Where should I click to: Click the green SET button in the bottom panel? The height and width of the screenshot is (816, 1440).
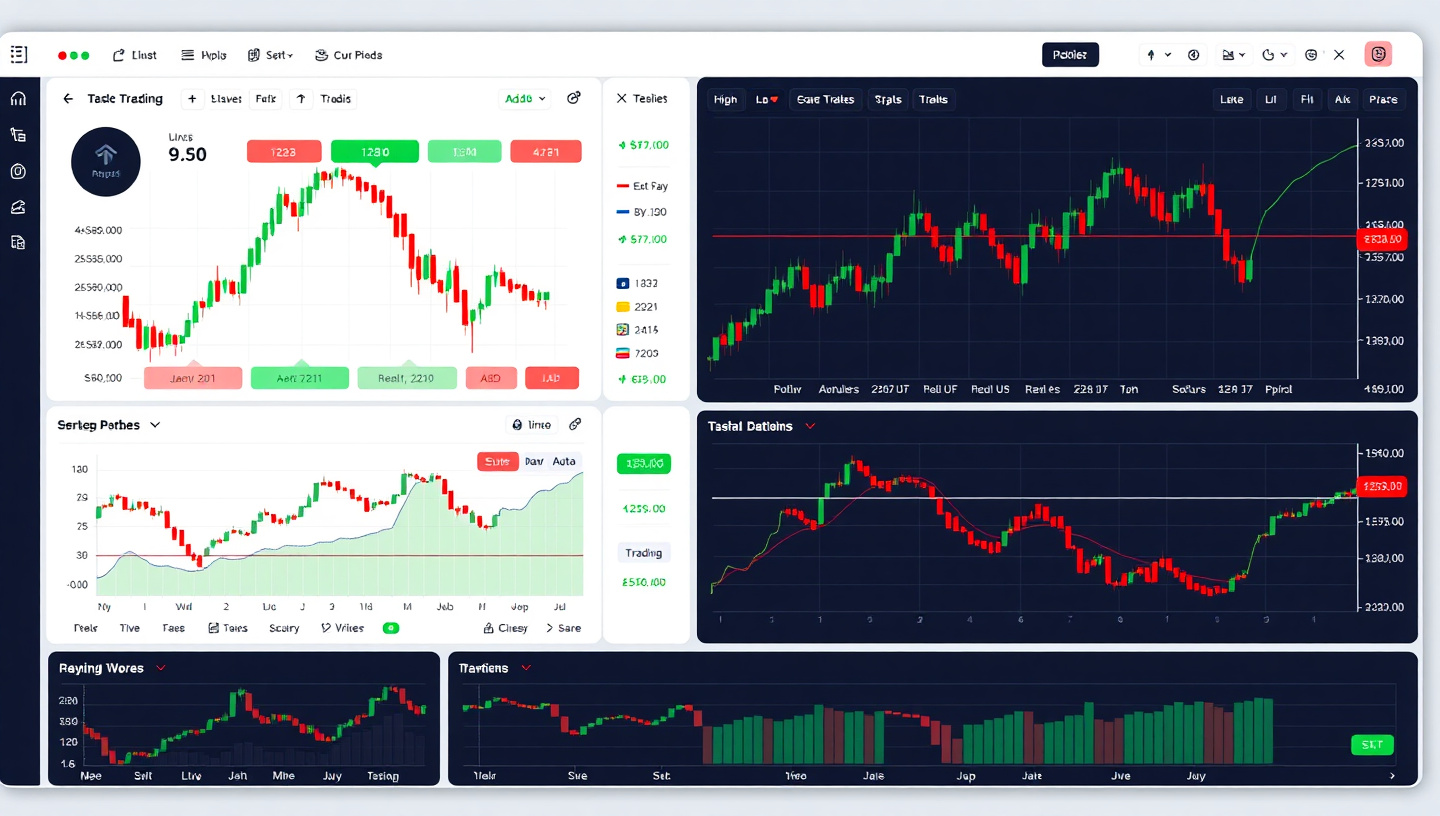1372,745
